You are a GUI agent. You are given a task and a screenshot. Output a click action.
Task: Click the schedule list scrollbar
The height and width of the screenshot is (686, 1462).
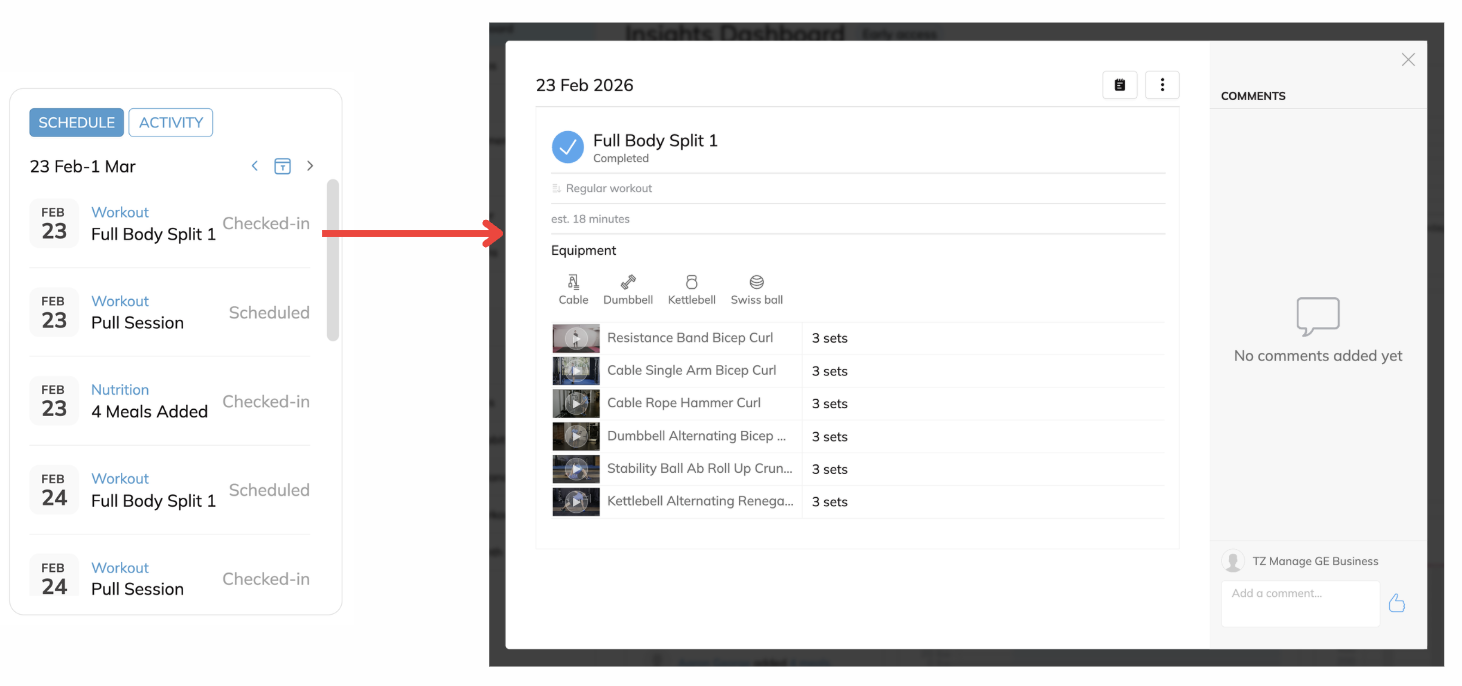333,260
